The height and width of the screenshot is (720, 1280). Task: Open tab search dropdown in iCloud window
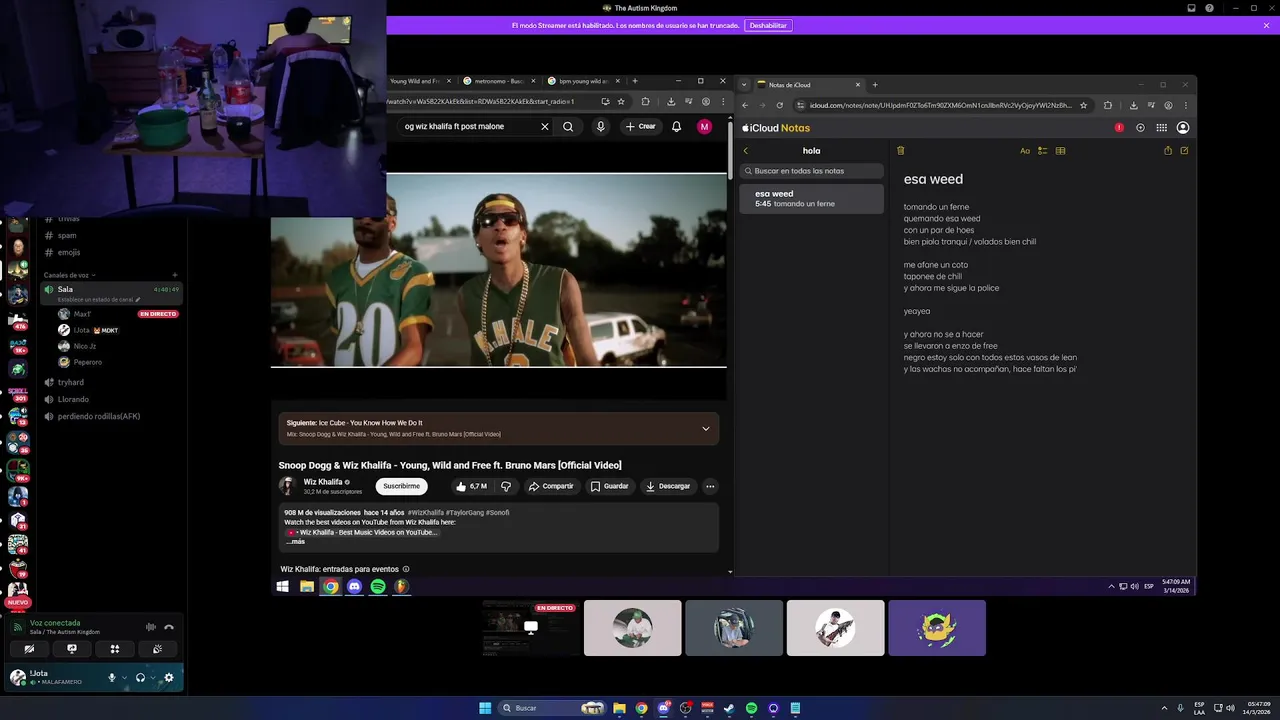[744, 85]
